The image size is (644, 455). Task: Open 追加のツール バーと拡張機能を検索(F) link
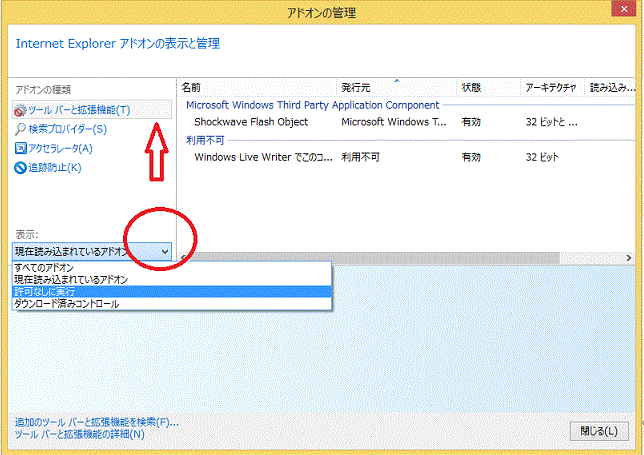(x=97, y=422)
